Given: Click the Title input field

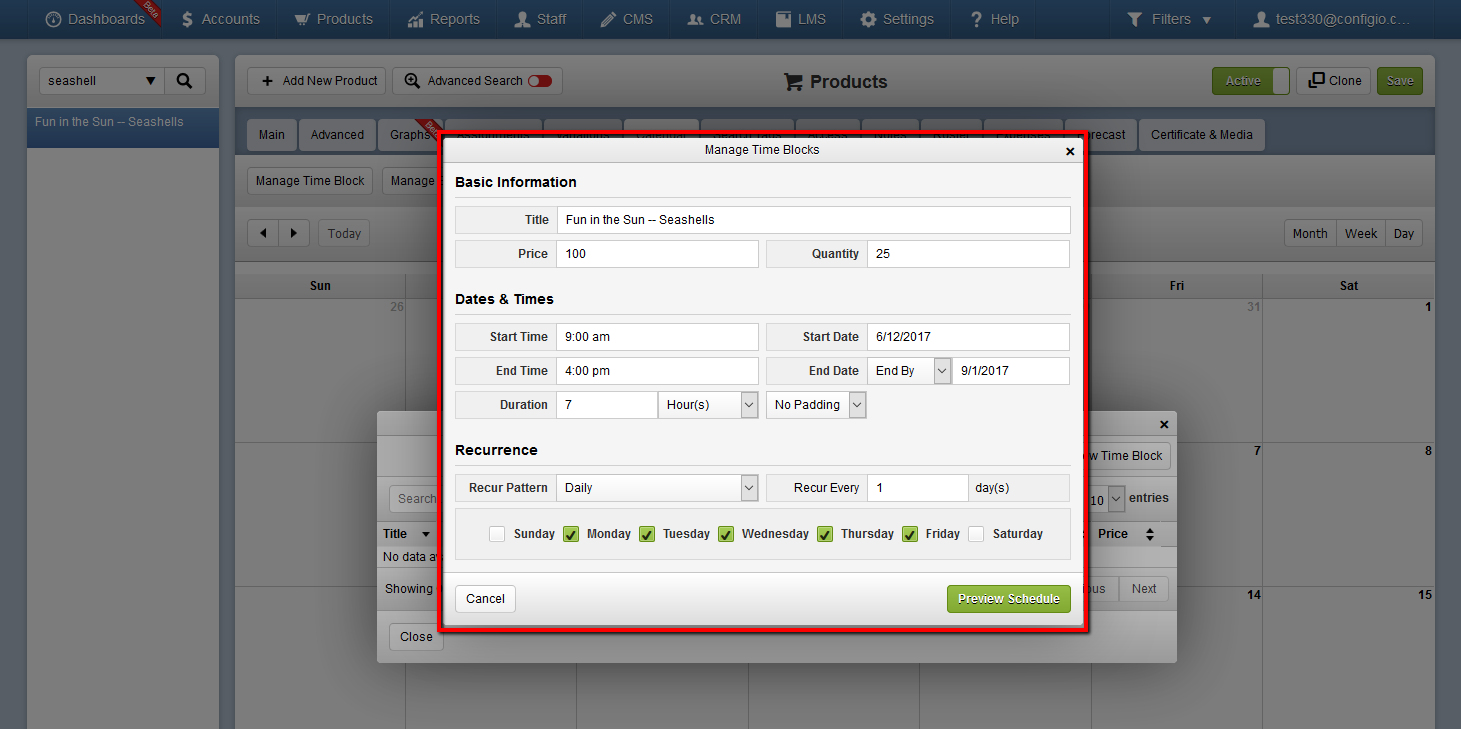Looking at the screenshot, I should click(x=813, y=220).
